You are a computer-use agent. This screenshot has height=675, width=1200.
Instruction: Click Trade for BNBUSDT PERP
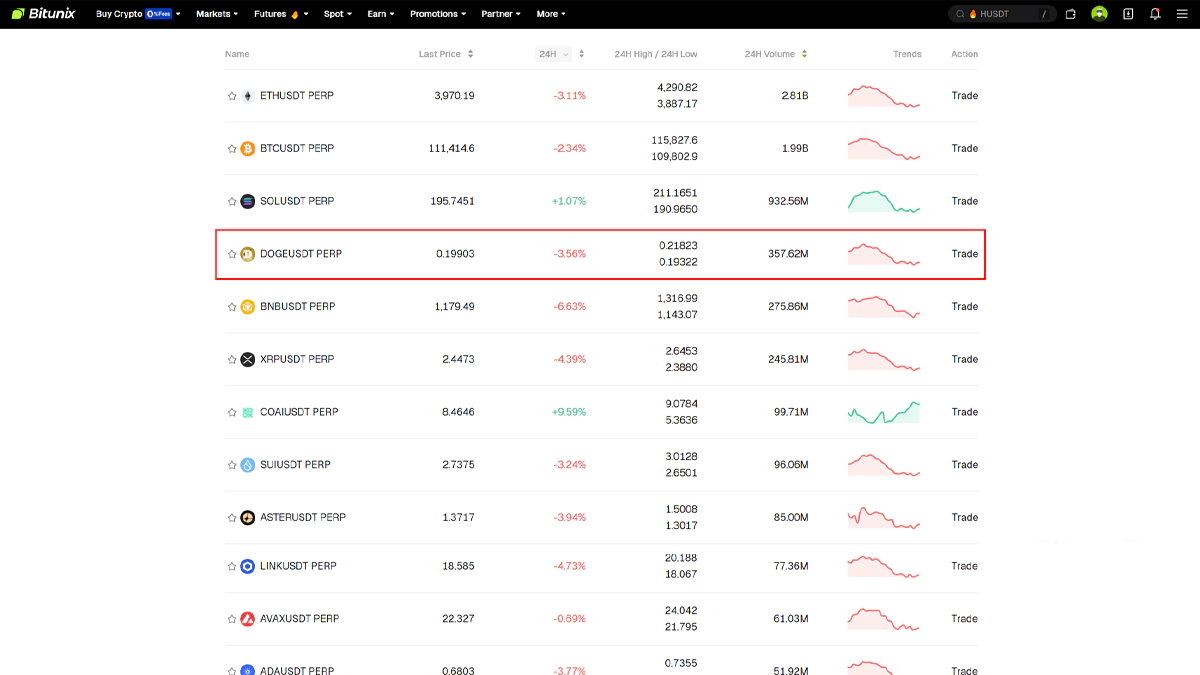click(x=964, y=307)
